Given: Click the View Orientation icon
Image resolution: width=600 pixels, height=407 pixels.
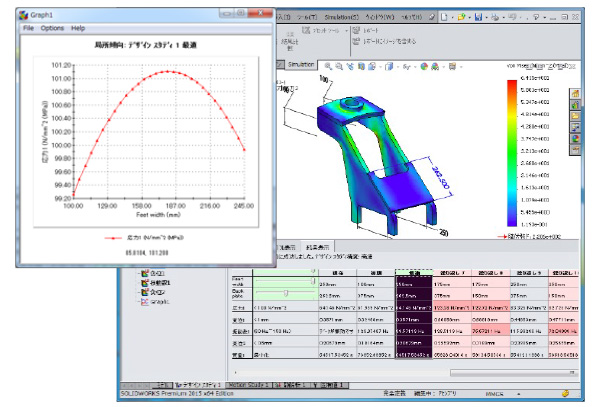Looking at the screenshot, I should point(372,67).
